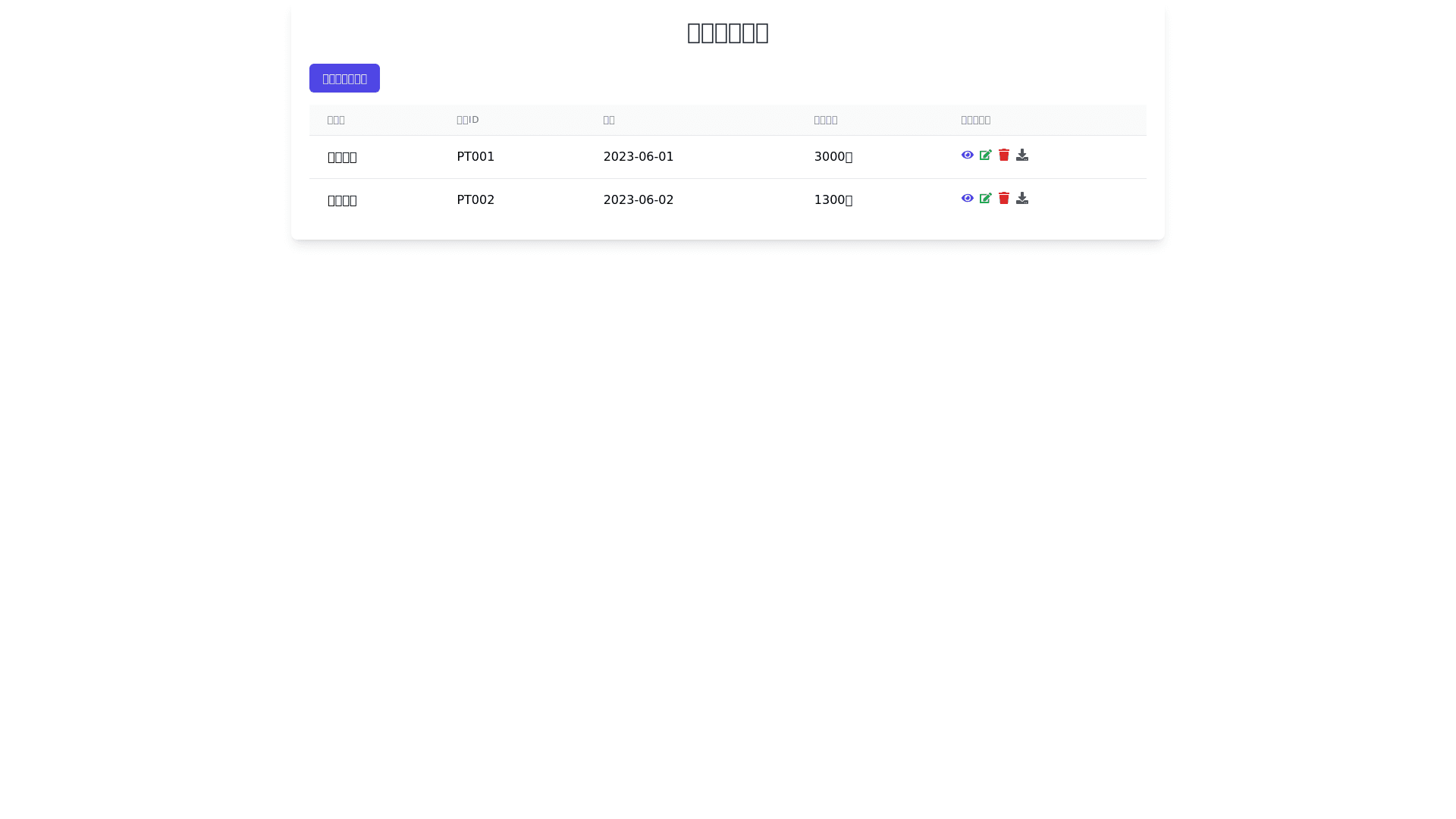Click the 3000 amount cell
The height and width of the screenshot is (819, 1456).
coord(833,156)
